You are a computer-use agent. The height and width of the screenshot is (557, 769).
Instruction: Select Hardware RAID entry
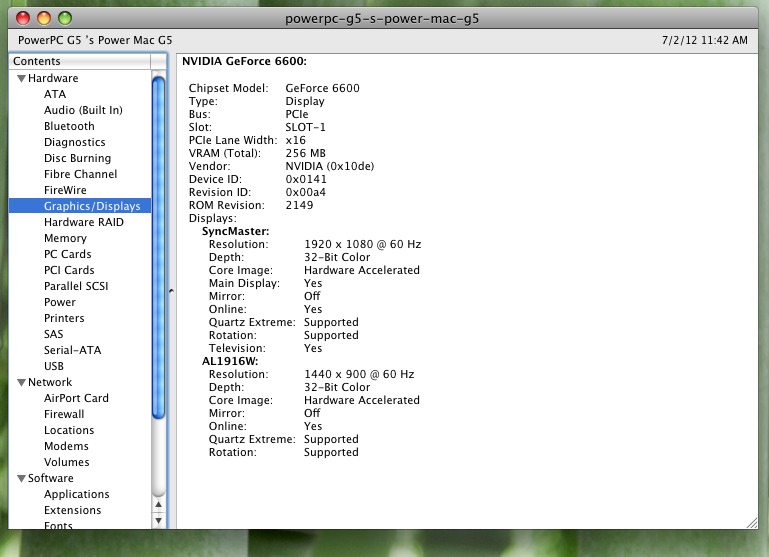[x=84, y=222]
